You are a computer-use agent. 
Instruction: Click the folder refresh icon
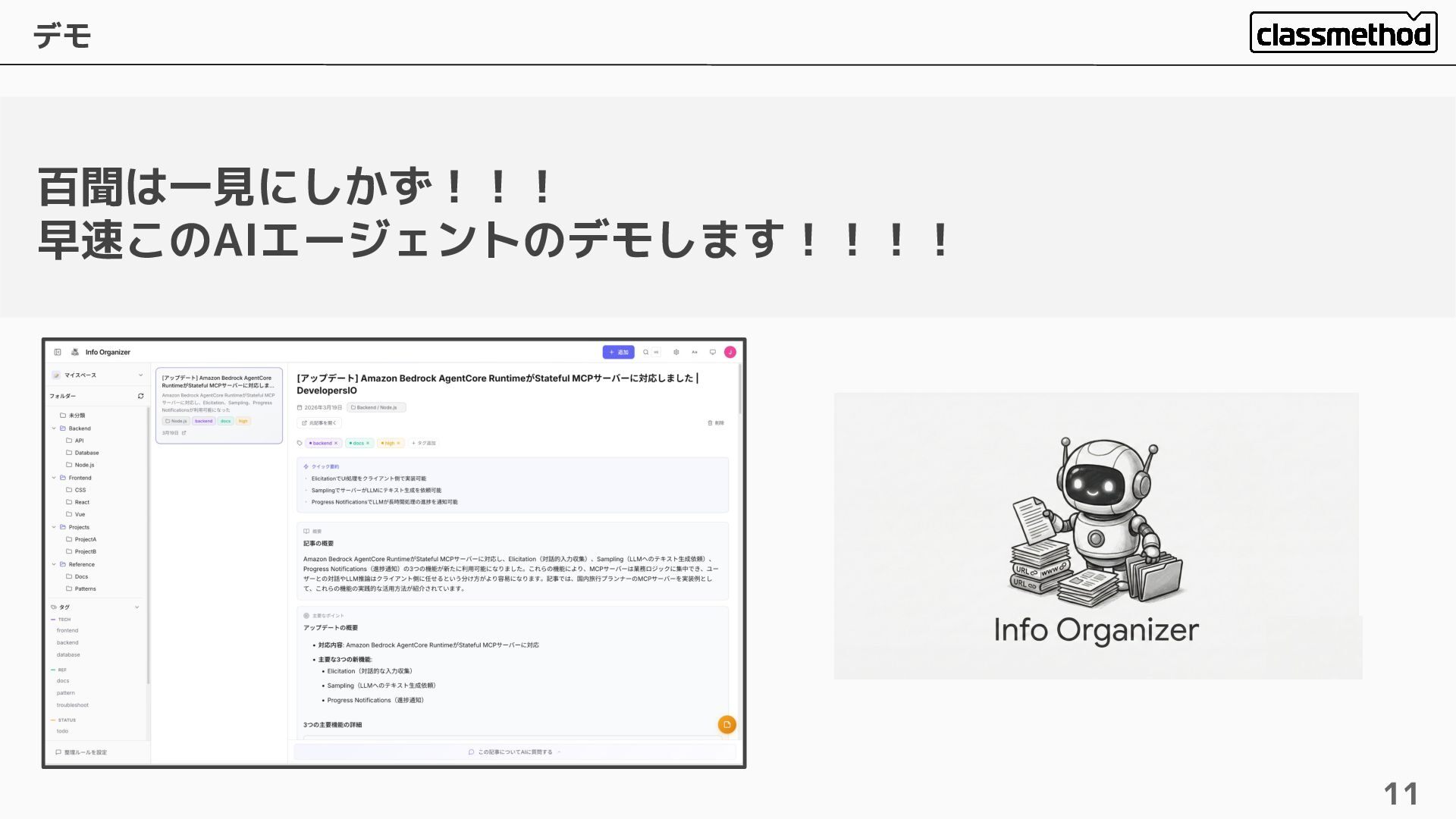tap(140, 396)
